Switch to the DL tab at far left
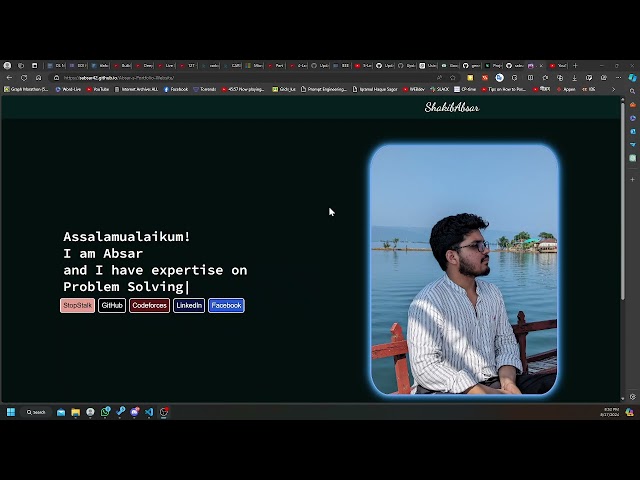The image size is (640, 480). point(56,65)
